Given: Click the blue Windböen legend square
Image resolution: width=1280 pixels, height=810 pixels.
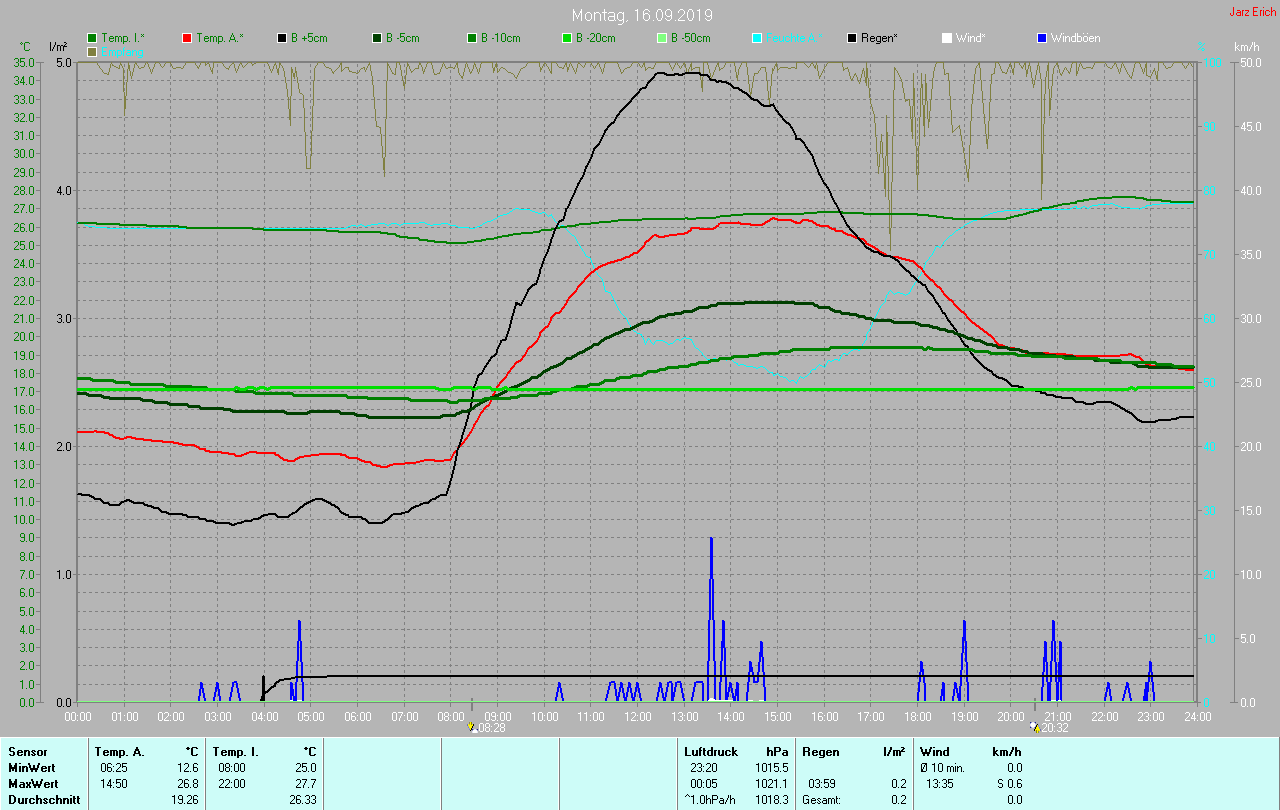Looking at the screenshot, I should [x=1042, y=38].
